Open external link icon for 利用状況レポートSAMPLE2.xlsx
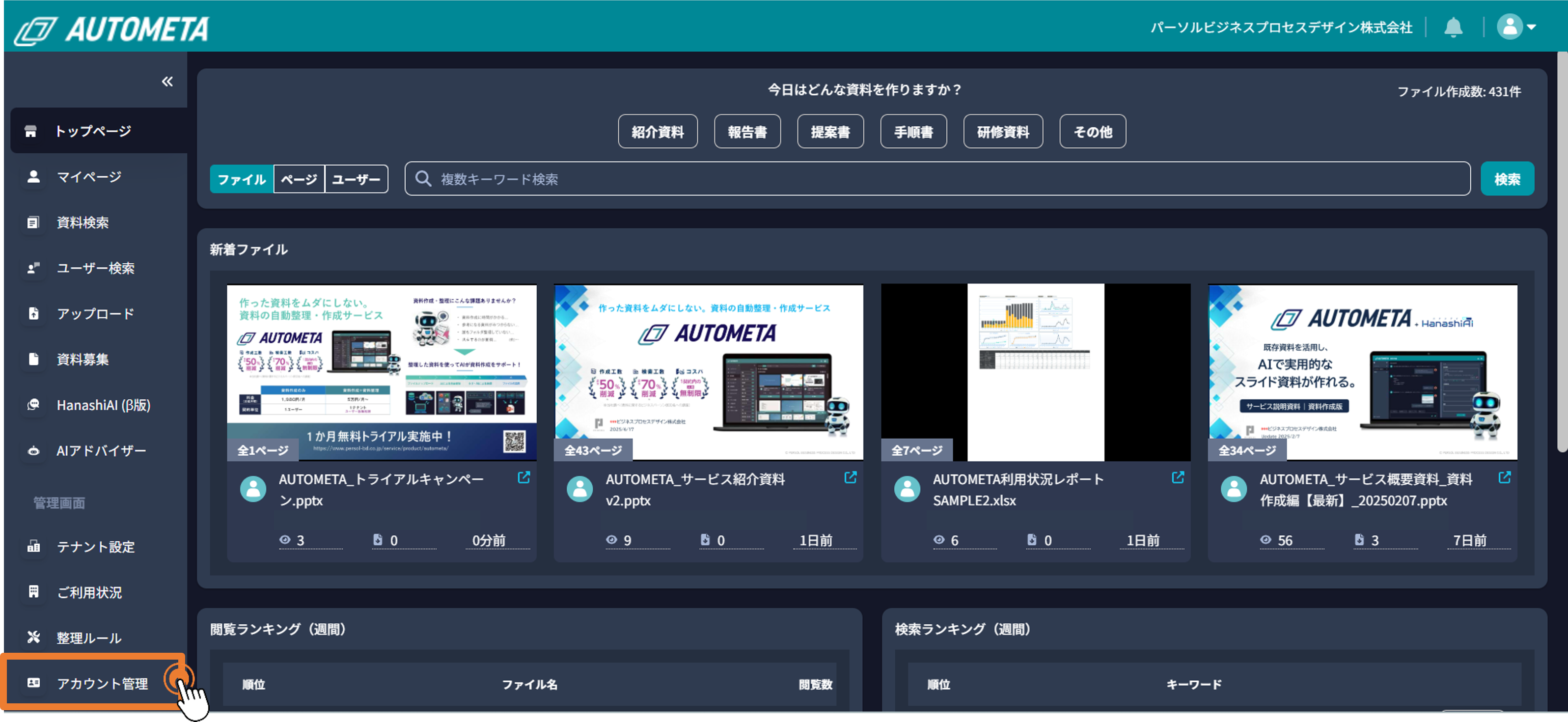This screenshot has width=1568, height=722. point(1178,477)
